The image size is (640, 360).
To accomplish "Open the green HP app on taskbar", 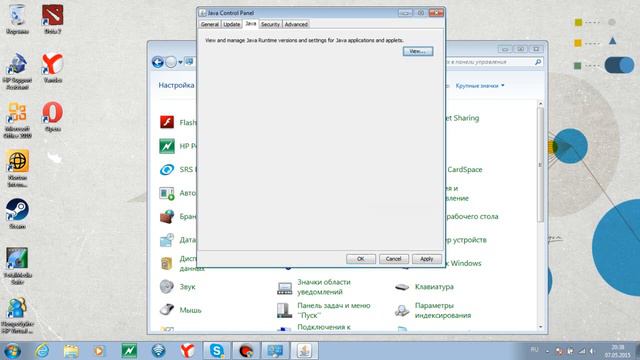I will pyautogui.click(x=129, y=351).
